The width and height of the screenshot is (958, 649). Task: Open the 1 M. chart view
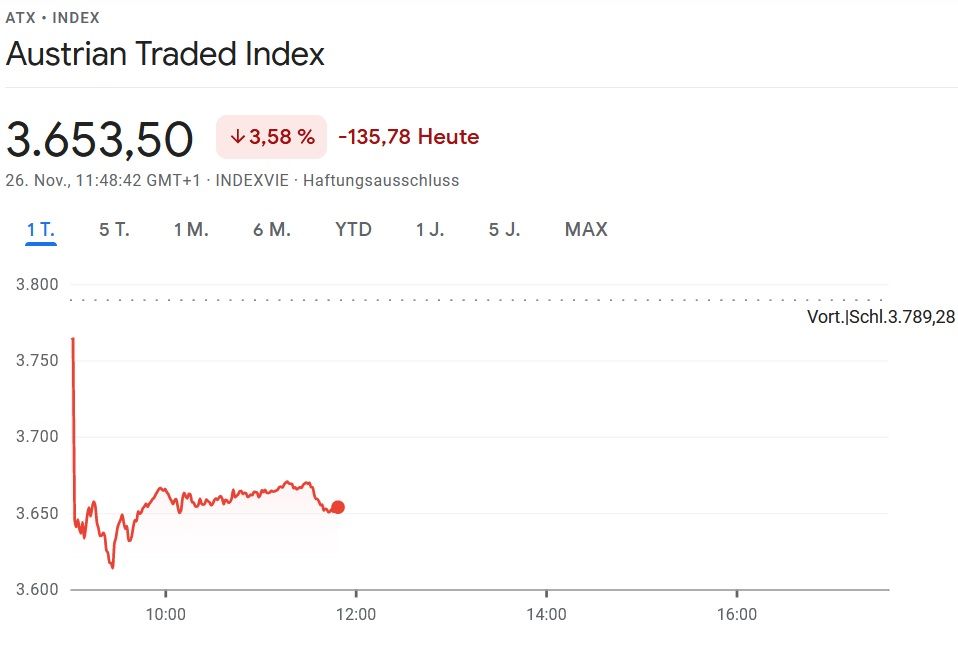click(191, 230)
